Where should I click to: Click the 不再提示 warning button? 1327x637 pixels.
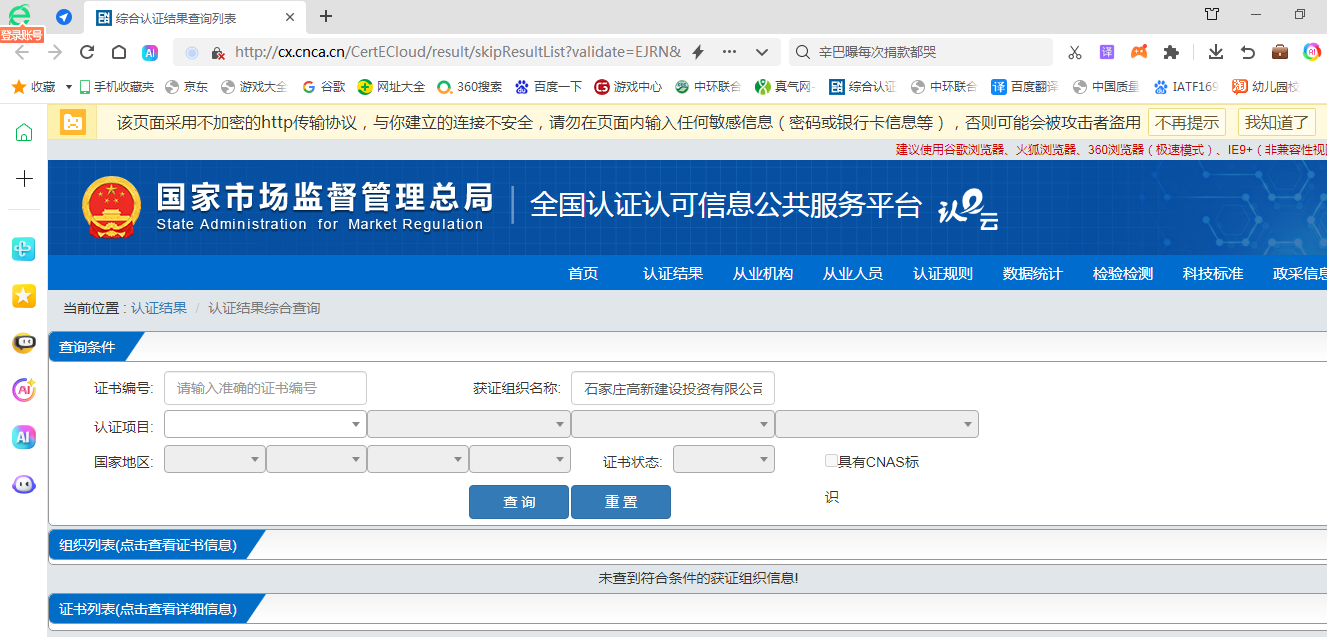[x=1187, y=122]
